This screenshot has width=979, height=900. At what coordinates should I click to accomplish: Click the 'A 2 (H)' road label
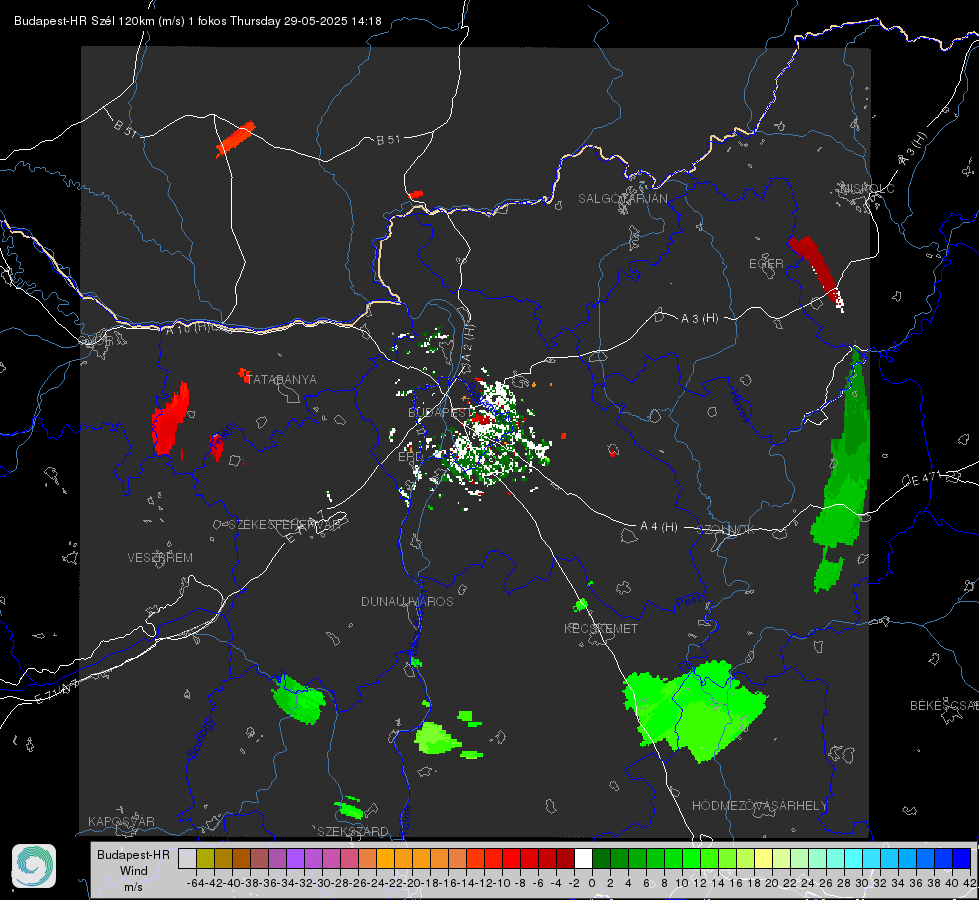click(x=468, y=342)
